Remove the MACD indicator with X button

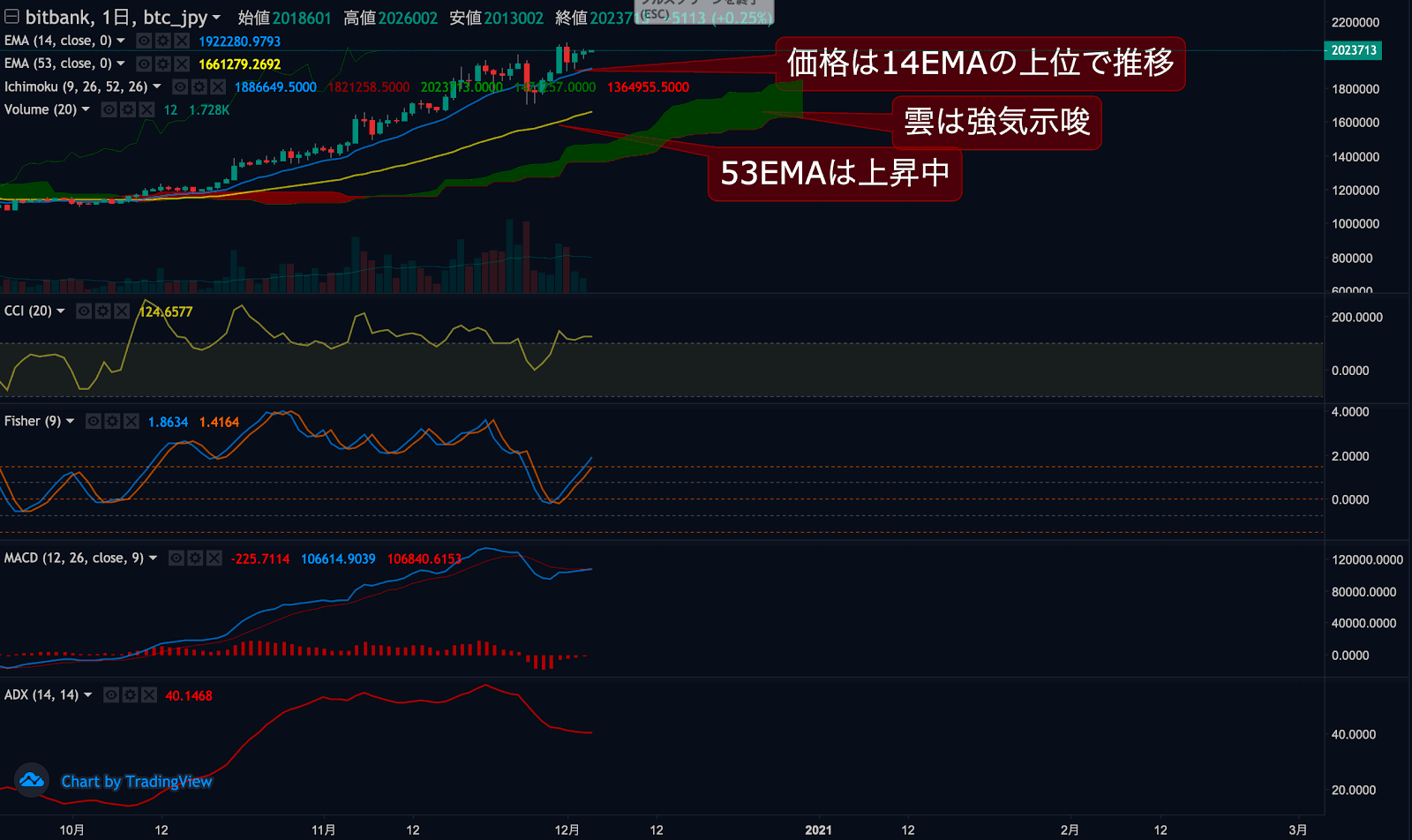point(214,559)
